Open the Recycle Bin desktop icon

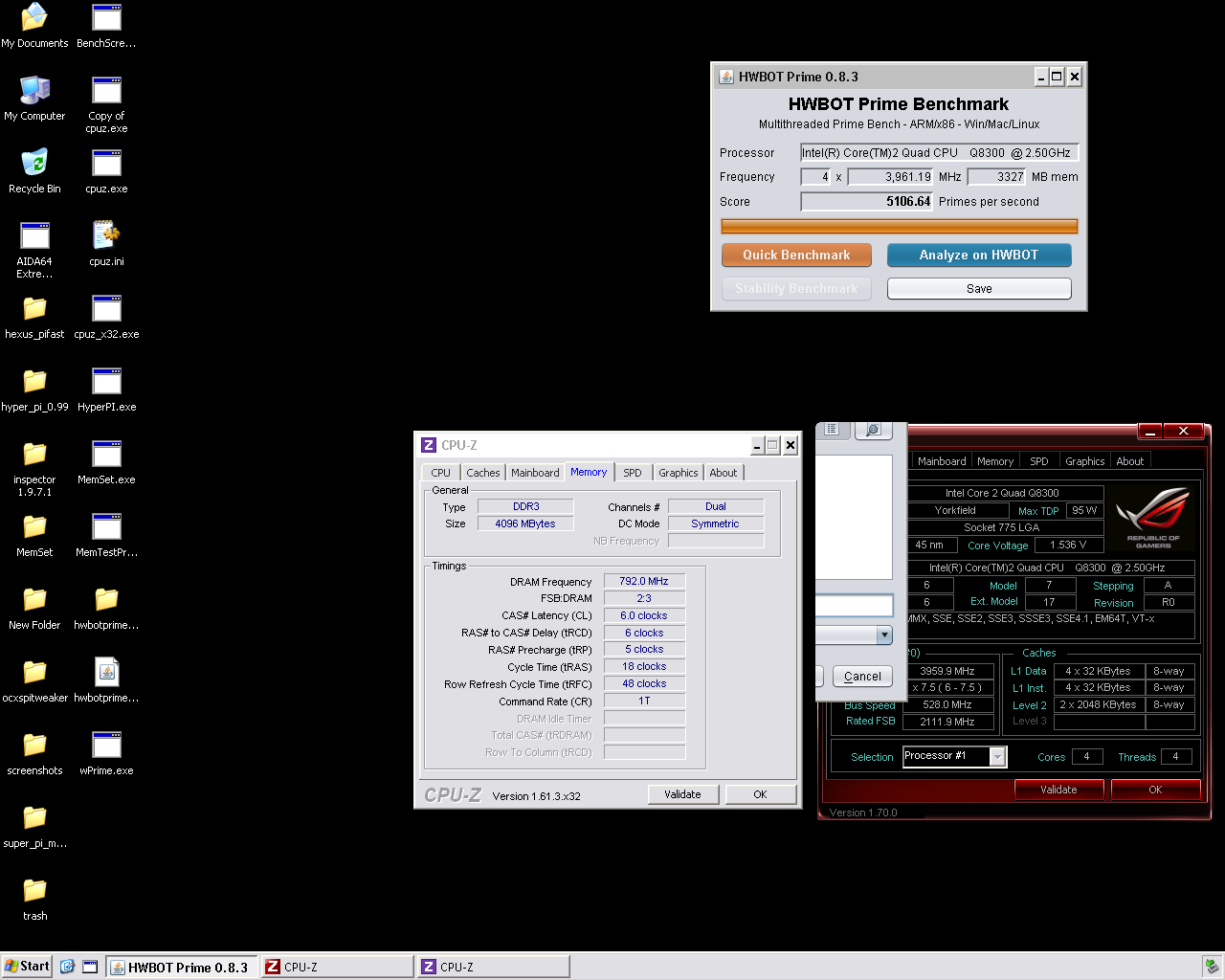point(34,171)
